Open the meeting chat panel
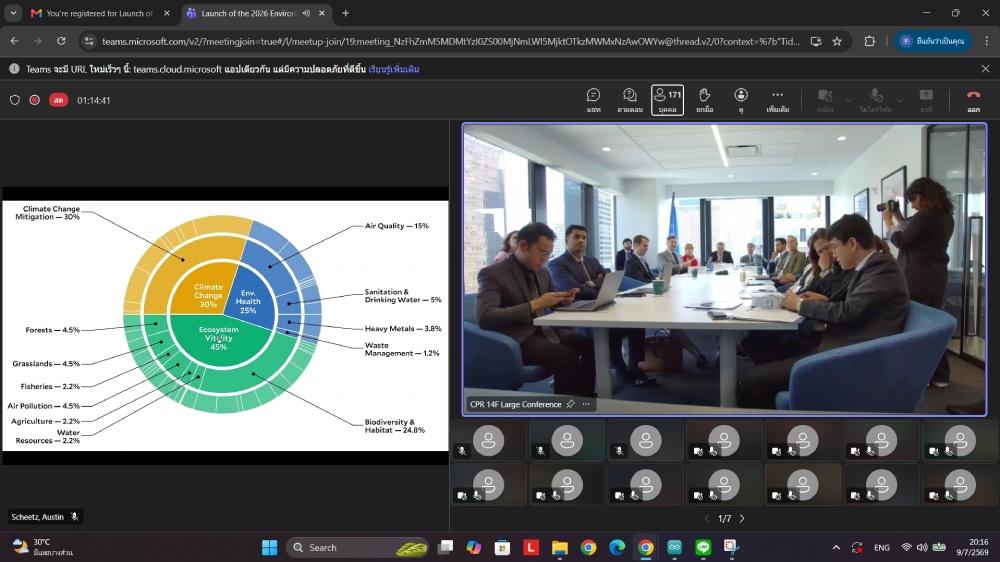Image resolution: width=1000 pixels, height=562 pixels. 594,100
